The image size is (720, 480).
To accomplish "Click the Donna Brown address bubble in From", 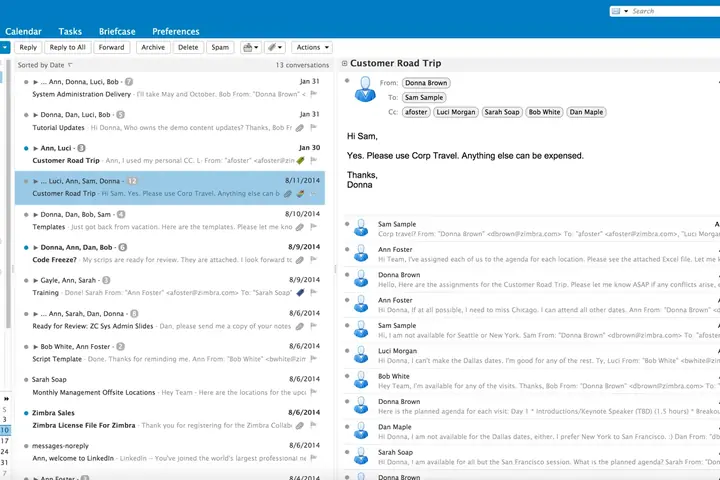I will tap(426, 83).
